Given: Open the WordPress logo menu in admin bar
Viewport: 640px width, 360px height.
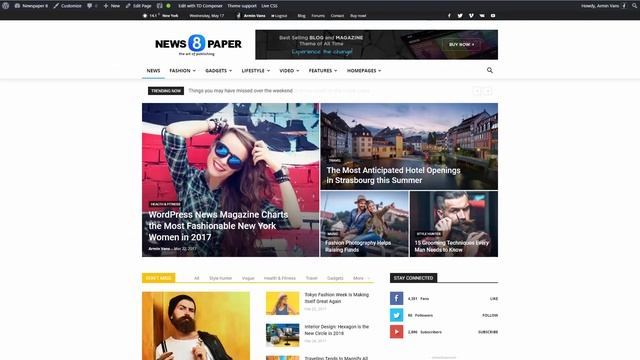Looking at the screenshot, I should [5, 6].
